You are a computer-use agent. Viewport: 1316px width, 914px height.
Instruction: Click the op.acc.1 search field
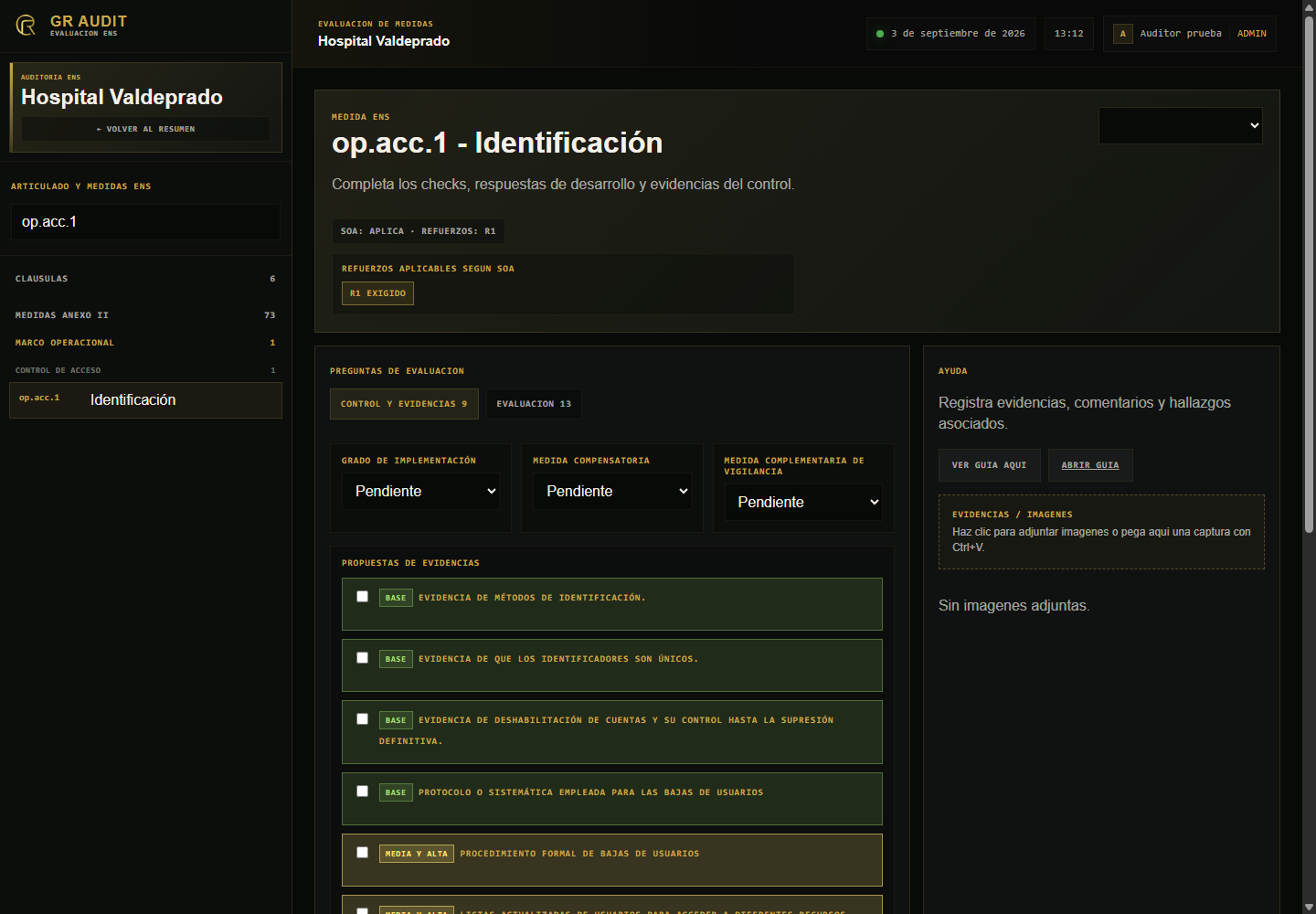[145, 222]
